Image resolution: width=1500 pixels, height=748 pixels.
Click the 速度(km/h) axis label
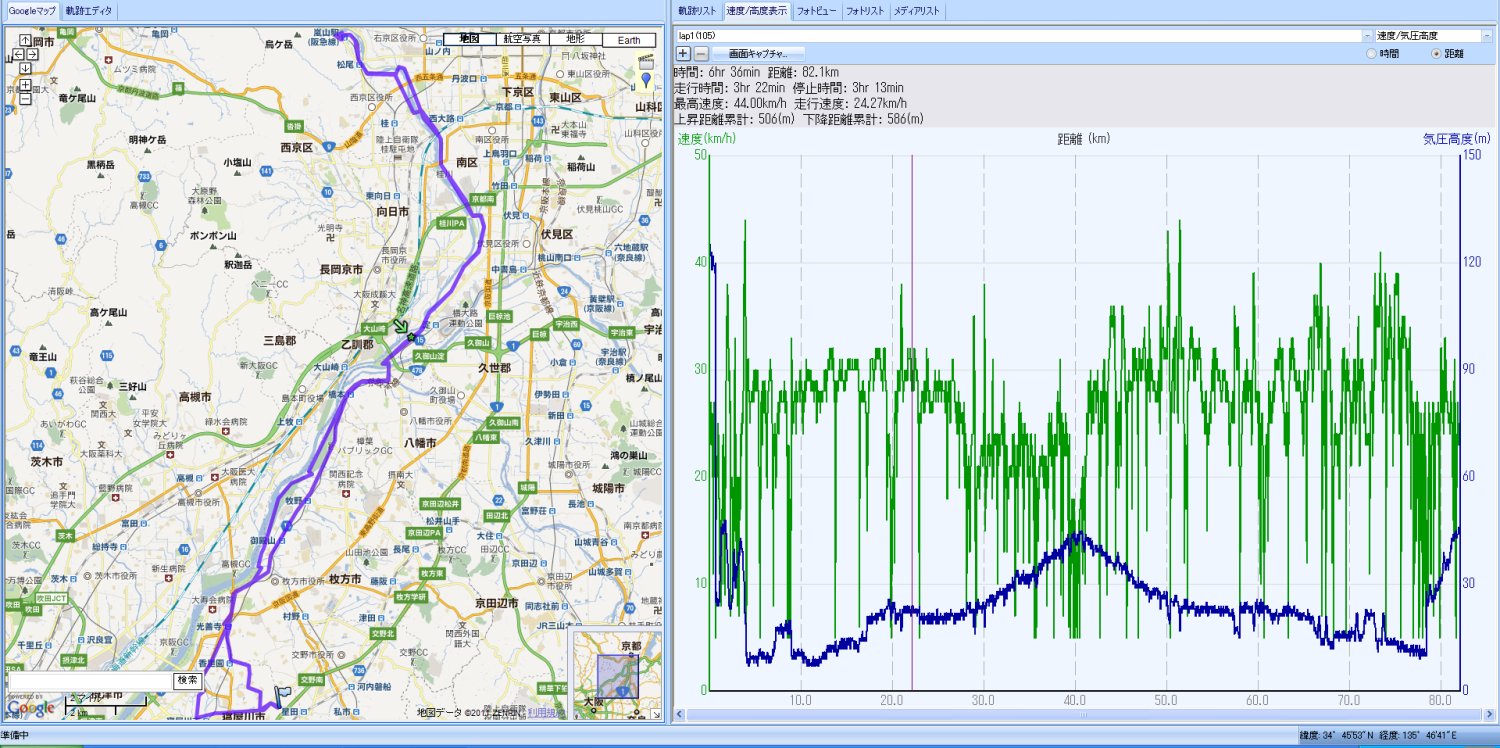[706, 138]
